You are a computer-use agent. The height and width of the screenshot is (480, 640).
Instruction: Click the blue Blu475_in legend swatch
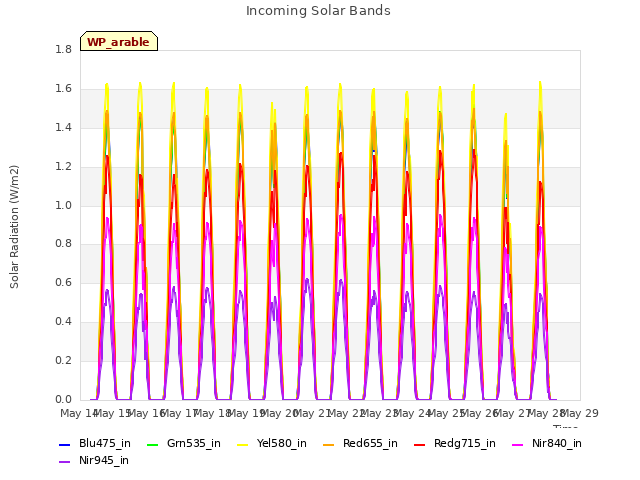point(64,444)
